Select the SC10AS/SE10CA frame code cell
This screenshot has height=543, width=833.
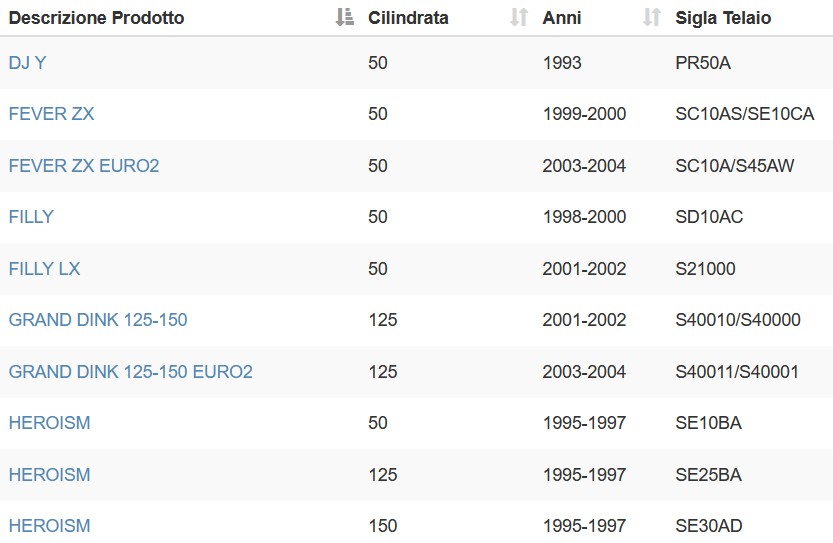click(745, 114)
